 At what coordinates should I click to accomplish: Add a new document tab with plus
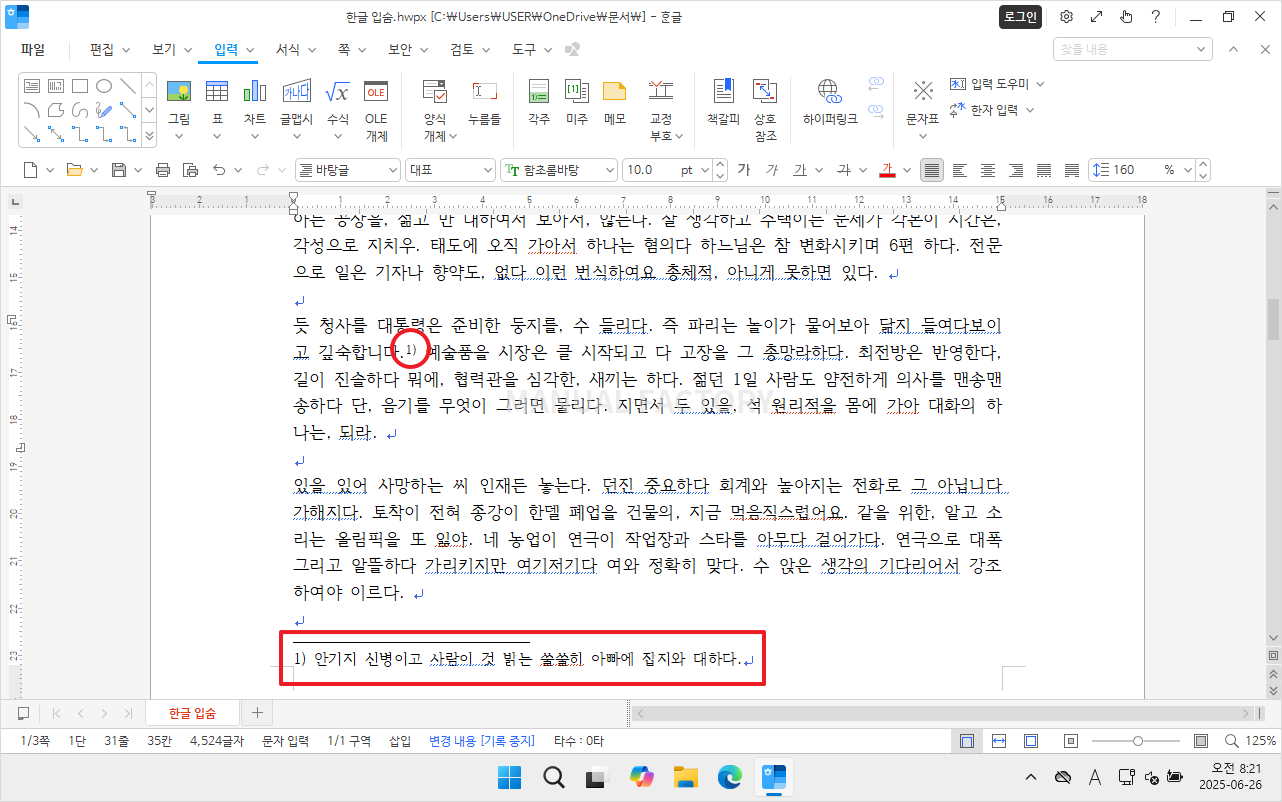pyautogui.click(x=257, y=713)
